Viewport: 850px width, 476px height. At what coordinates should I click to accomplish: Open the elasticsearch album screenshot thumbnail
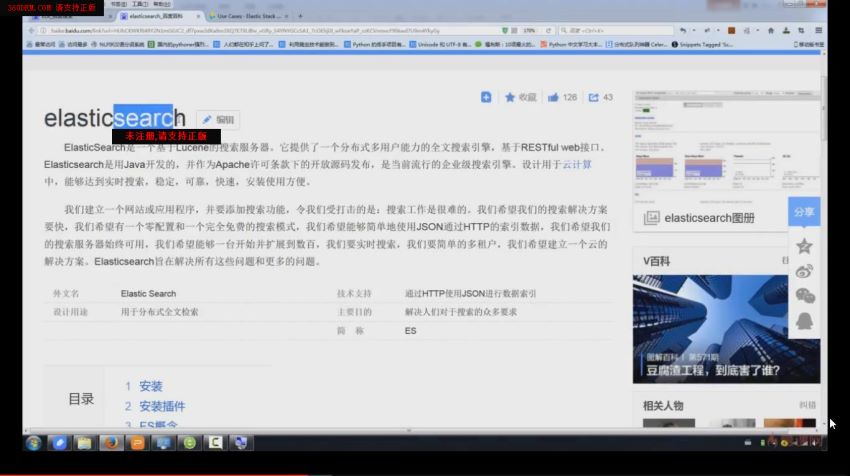(x=726, y=146)
